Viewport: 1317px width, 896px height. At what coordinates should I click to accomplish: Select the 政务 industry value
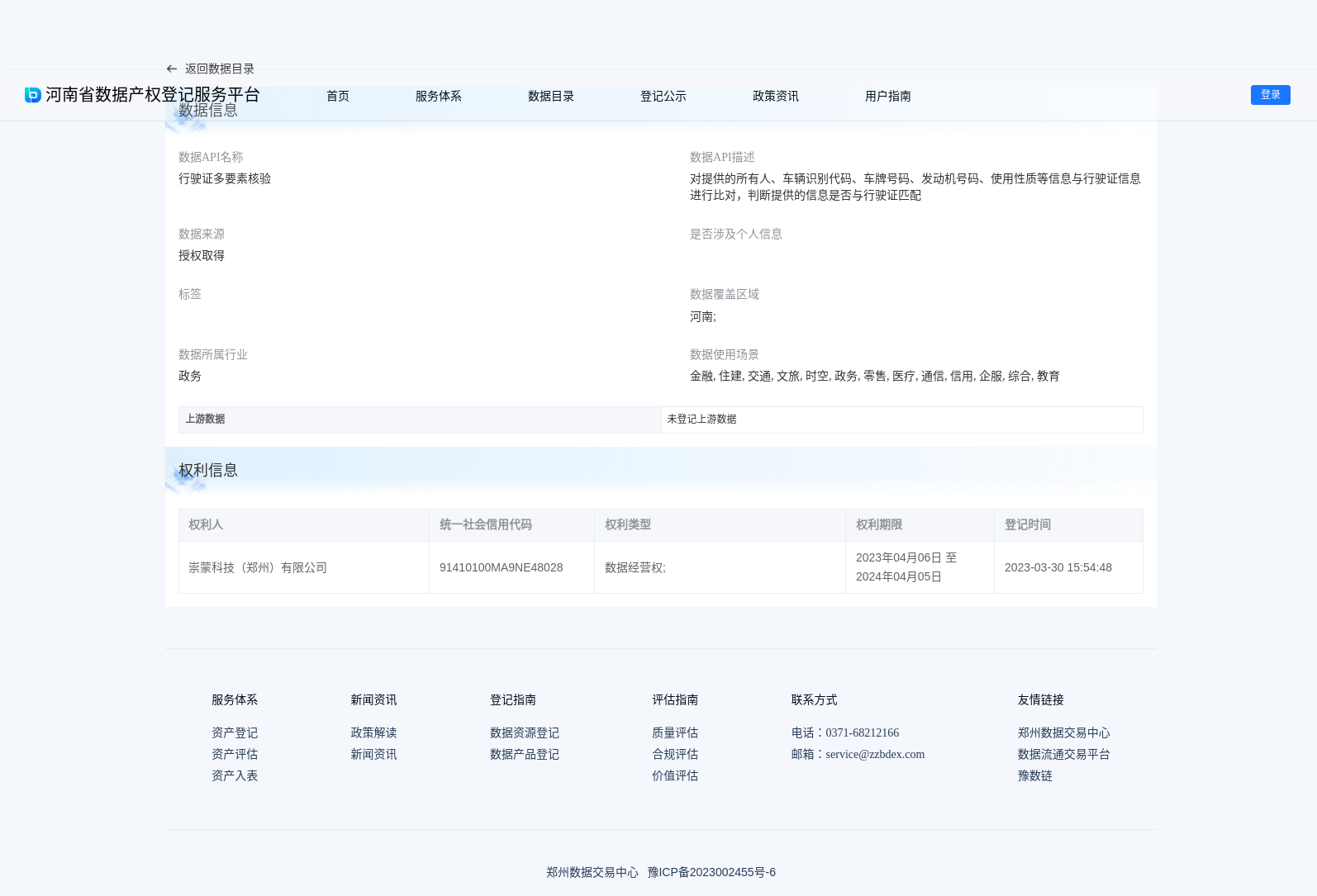190,376
